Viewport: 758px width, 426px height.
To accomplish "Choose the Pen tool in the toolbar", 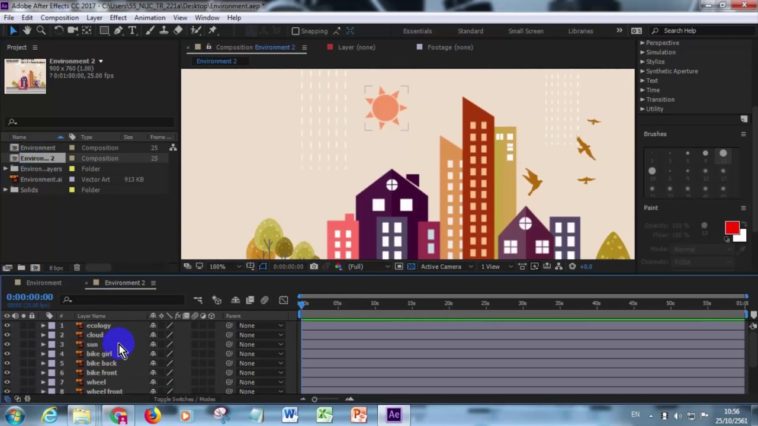I will click(118, 30).
